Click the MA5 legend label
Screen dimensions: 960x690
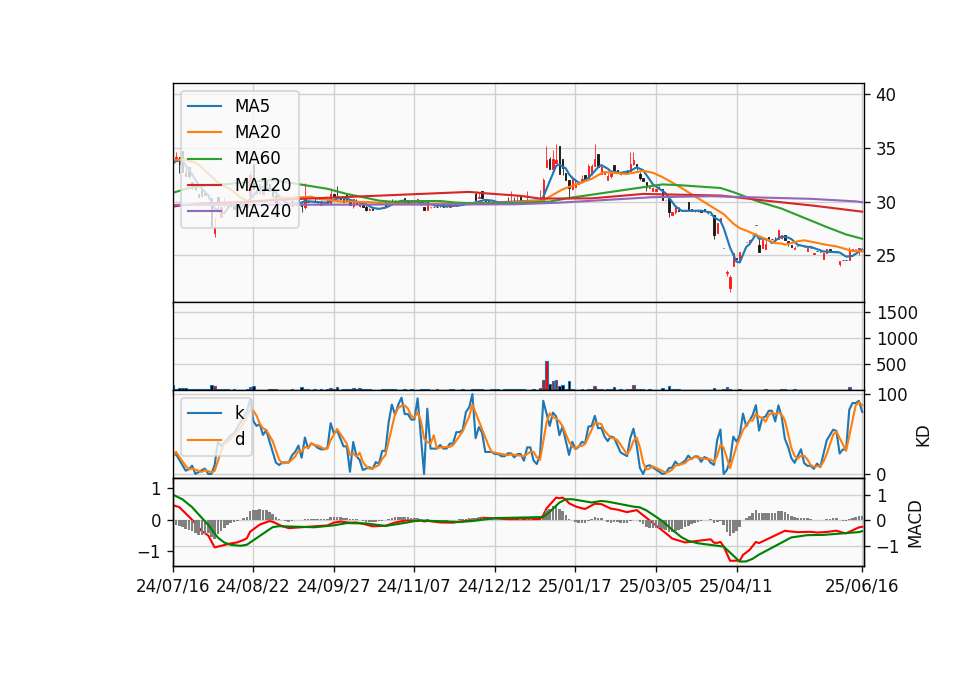coord(252,106)
